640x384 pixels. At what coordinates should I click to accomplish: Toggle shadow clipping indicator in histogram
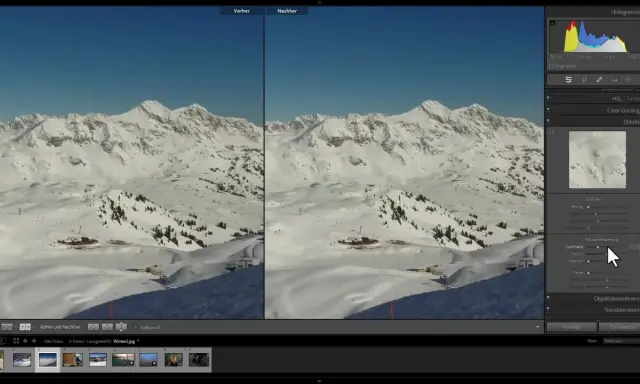coord(552,23)
